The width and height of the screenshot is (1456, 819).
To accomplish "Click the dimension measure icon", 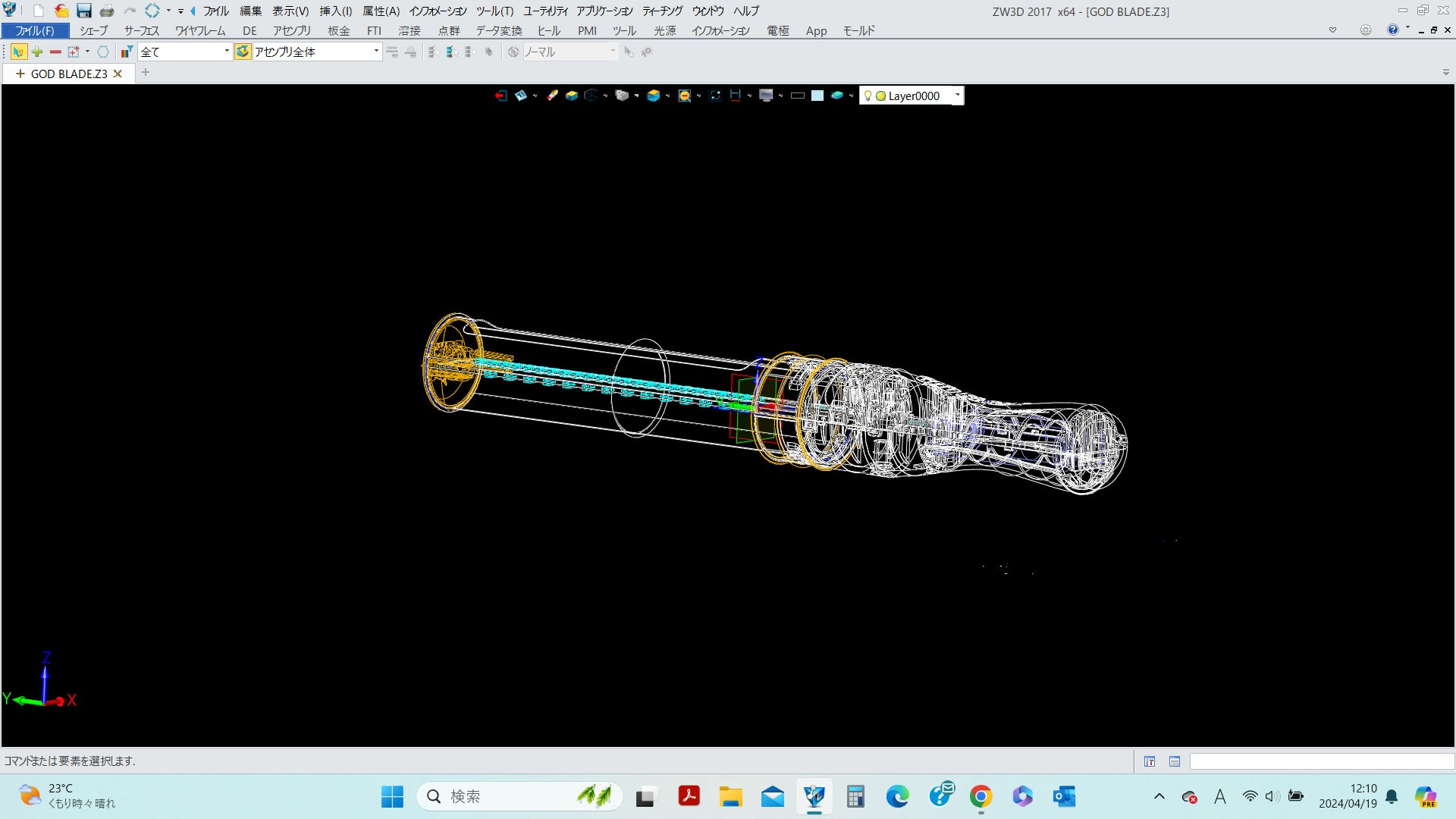I will pos(735,96).
